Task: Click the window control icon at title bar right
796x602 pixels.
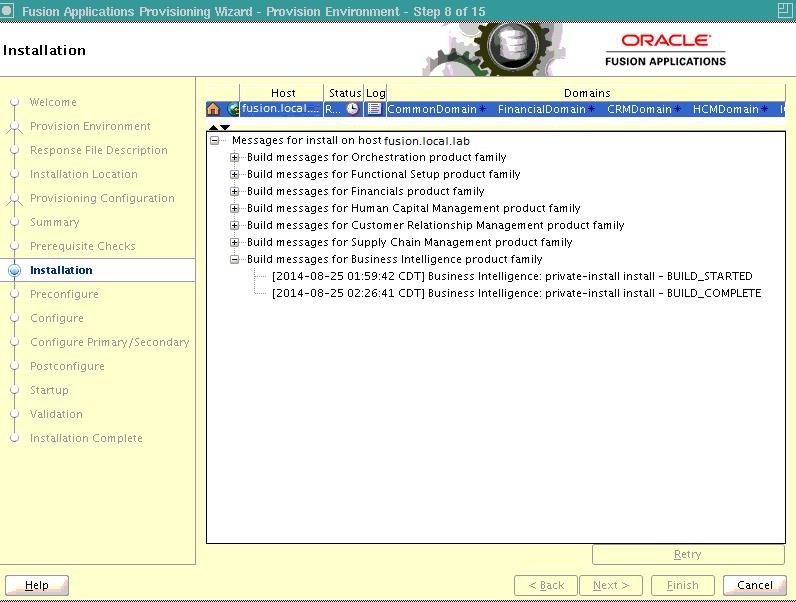Action: pos(785,11)
